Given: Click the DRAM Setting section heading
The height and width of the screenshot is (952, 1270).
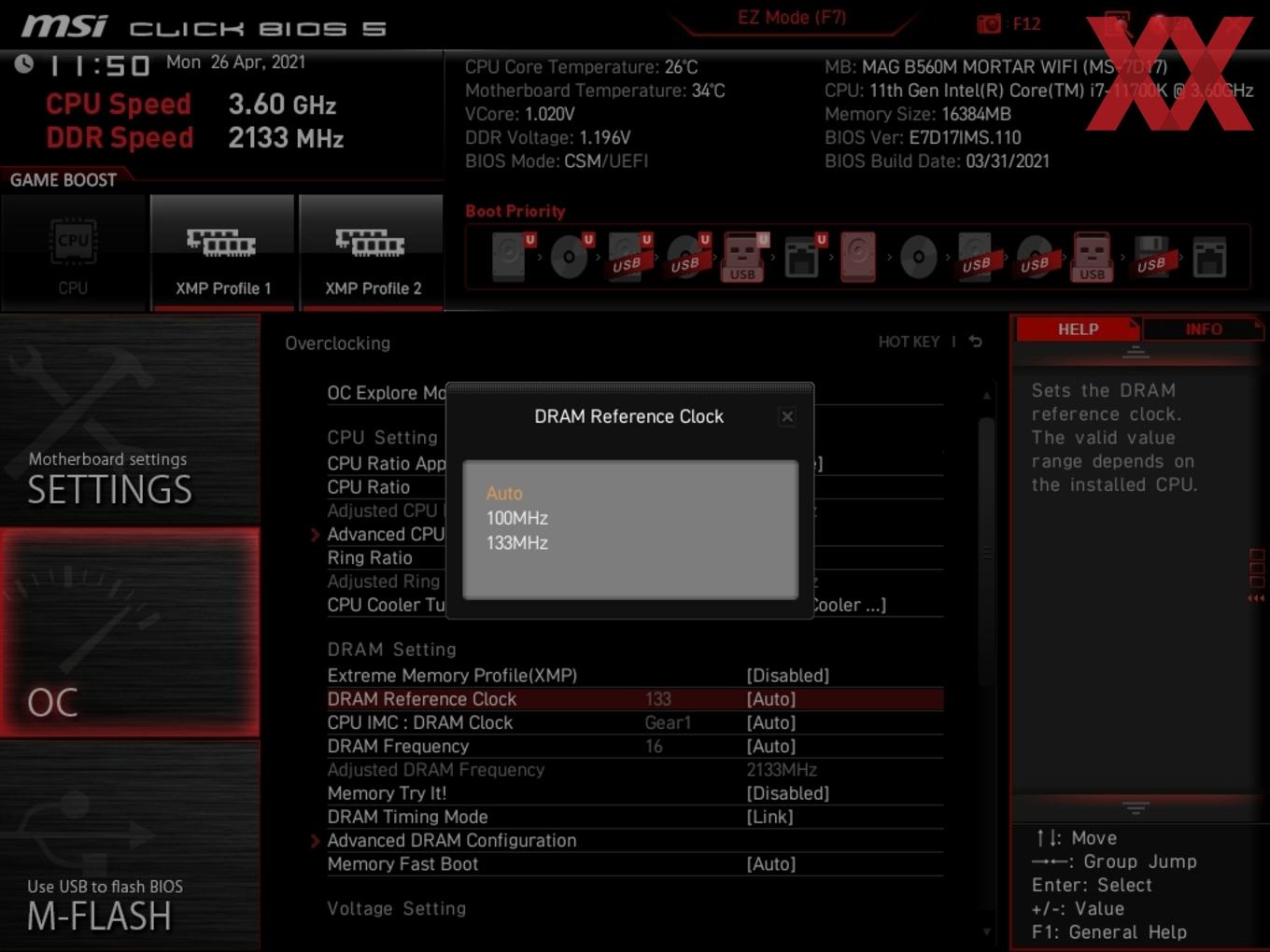Looking at the screenshot, I should click(x=391, y=649).
